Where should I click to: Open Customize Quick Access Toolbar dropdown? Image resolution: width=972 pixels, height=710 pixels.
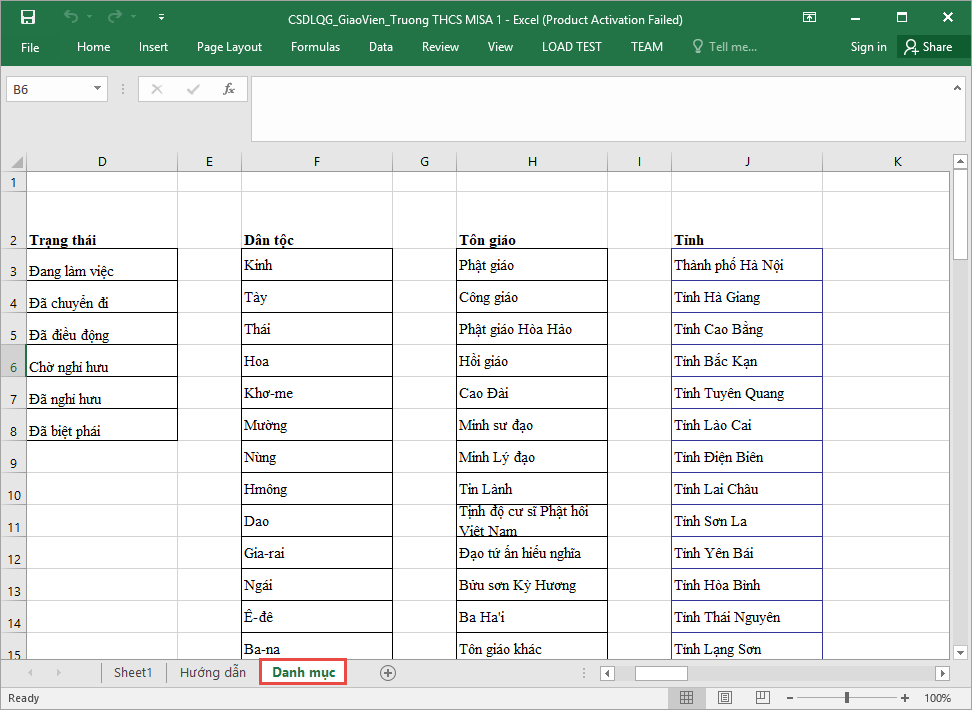coord(162,18)
